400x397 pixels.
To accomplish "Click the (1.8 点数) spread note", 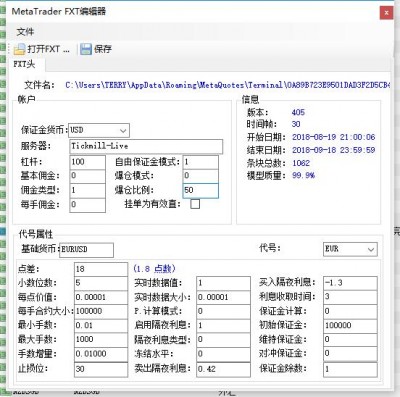I will click(x=154, y=269).
